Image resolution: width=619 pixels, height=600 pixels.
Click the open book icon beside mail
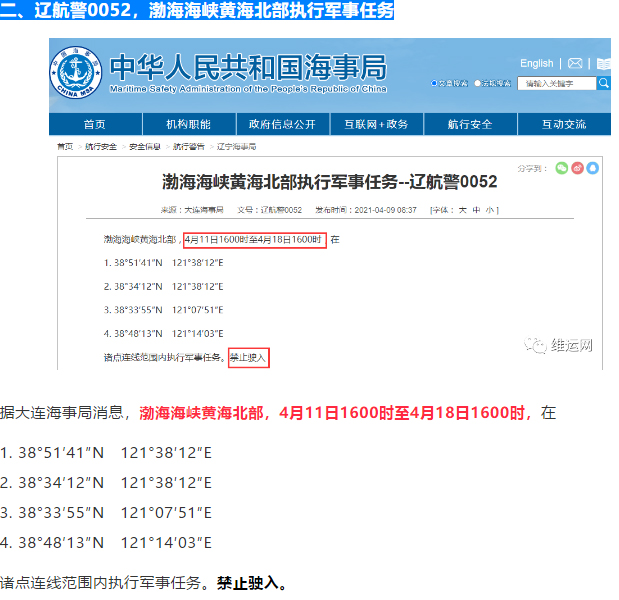tap(603, 64)
